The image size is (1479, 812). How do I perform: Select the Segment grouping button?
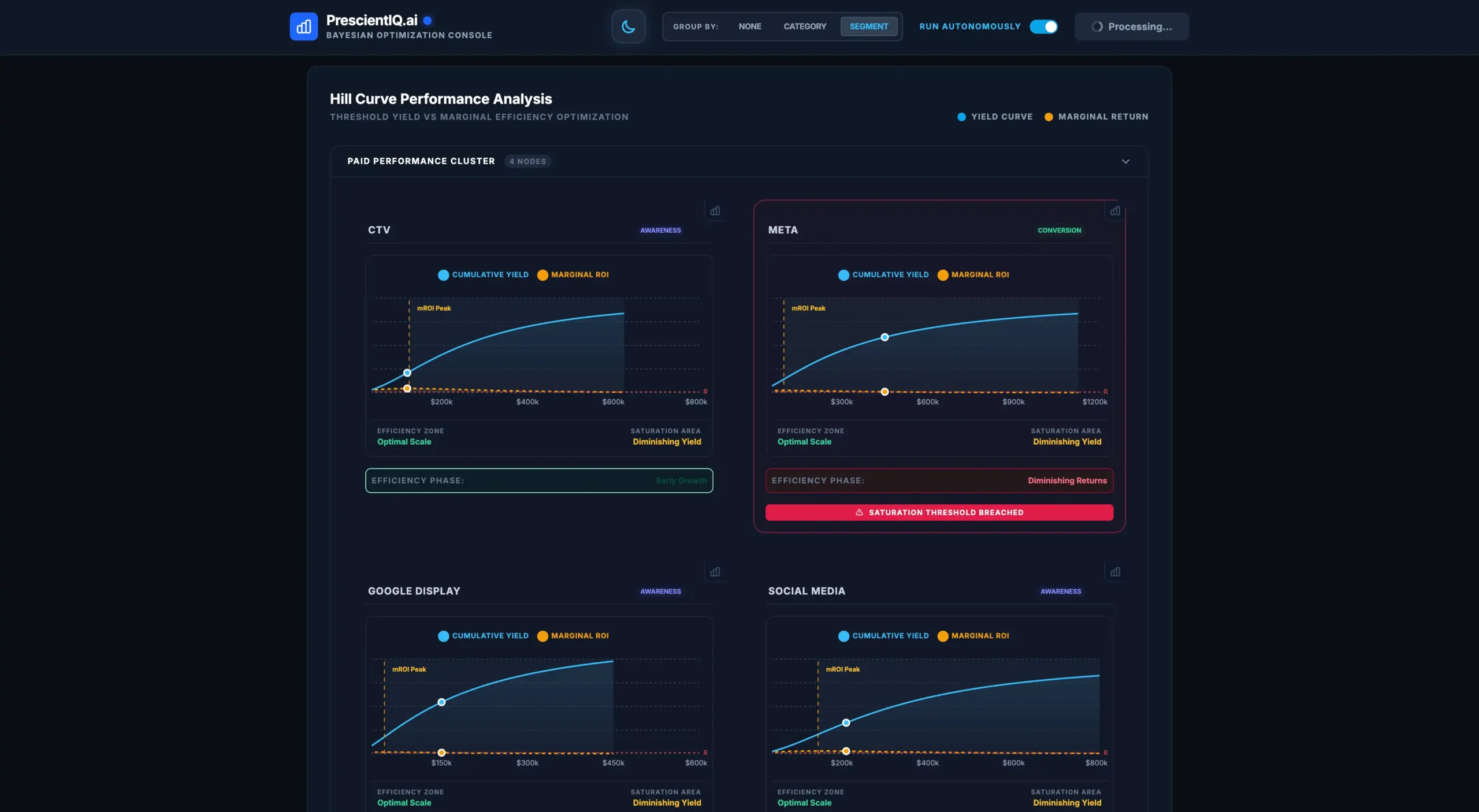click(868, 27)
